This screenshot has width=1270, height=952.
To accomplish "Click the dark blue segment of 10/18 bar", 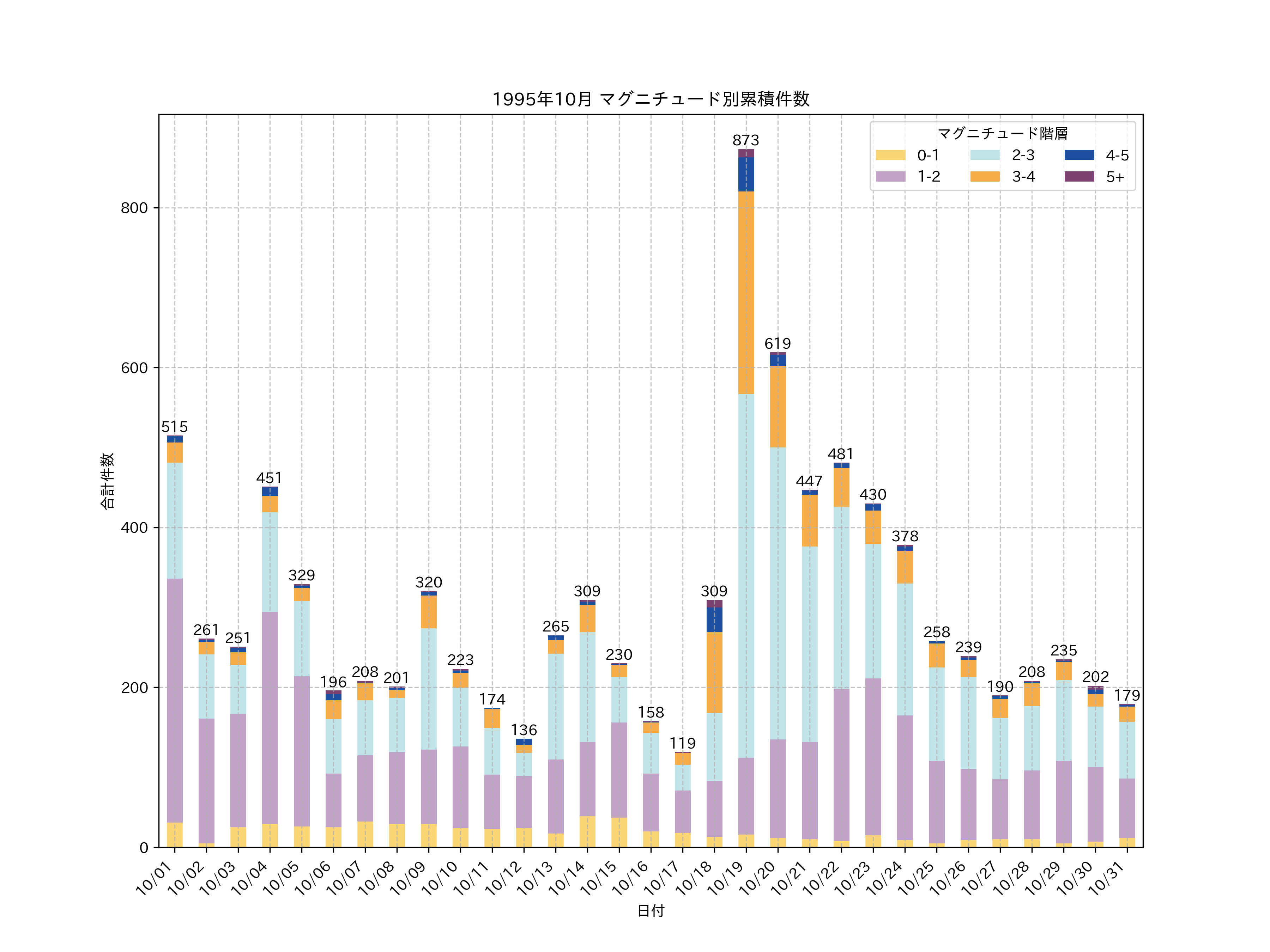I will [714, 620].
